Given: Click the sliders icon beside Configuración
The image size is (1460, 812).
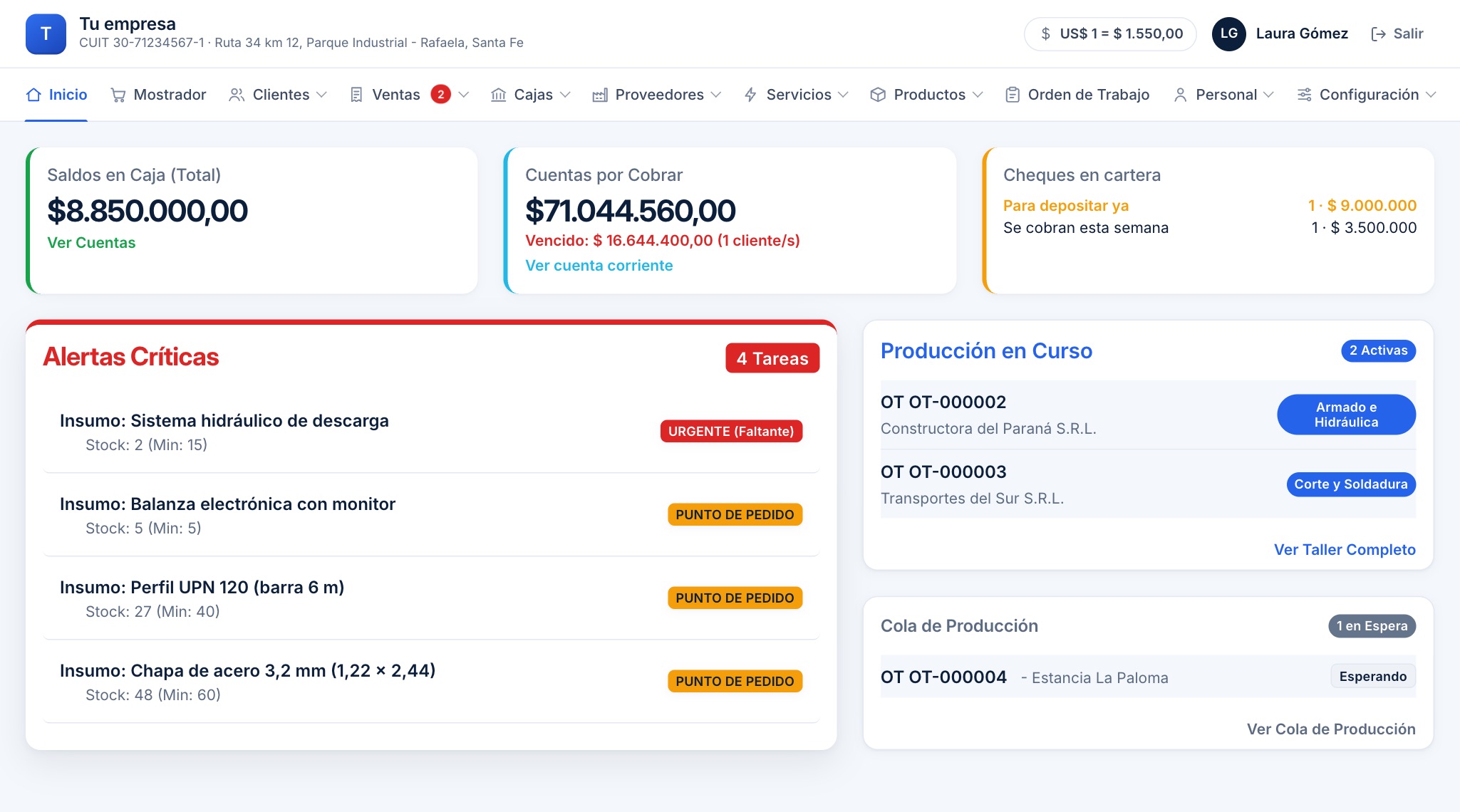Looking at the screenshot, I should tap(1304, 95).
